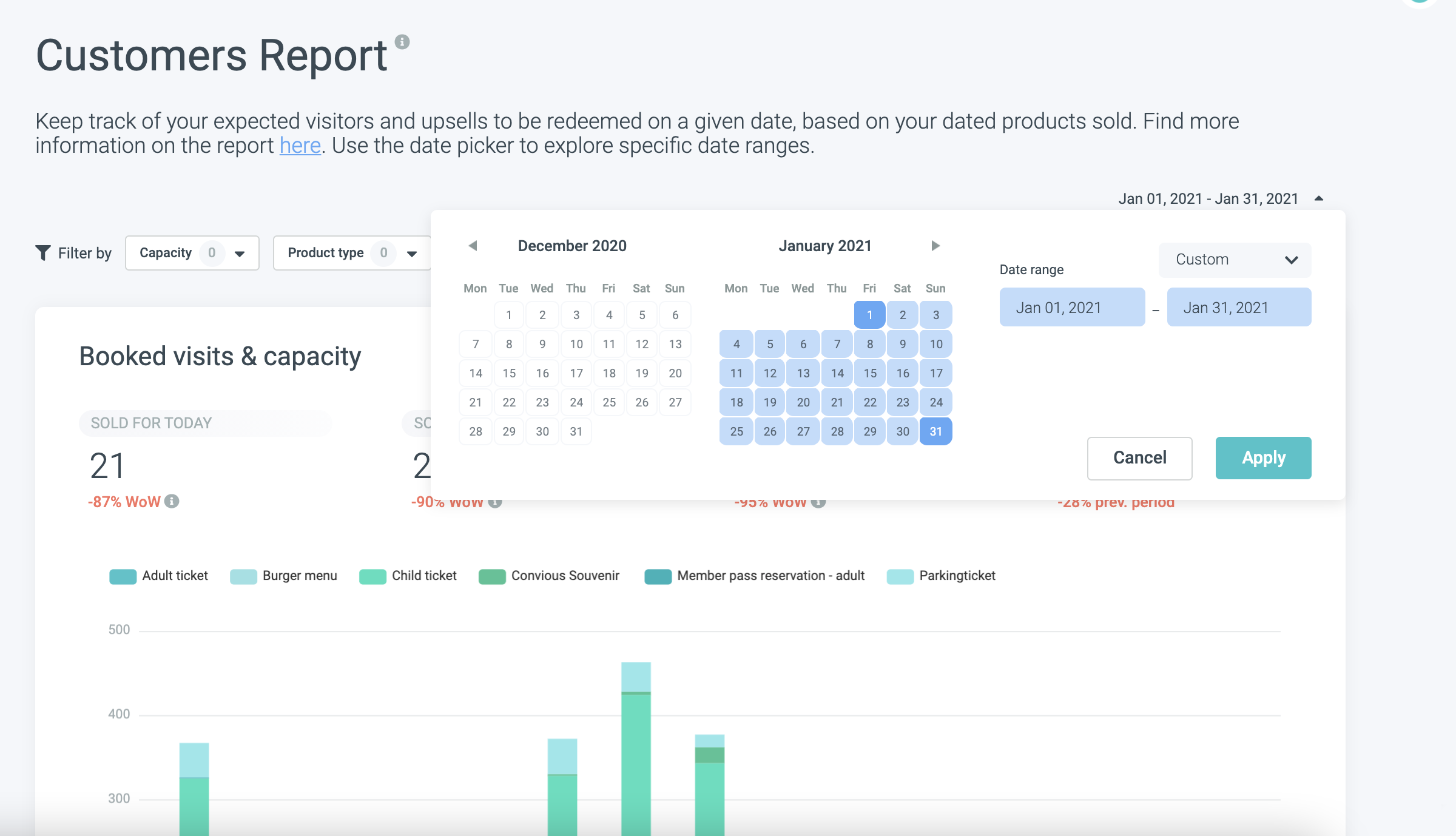Select January 15 in the calendar
Screen dimensions: 1456x836
tap(869, 373)
